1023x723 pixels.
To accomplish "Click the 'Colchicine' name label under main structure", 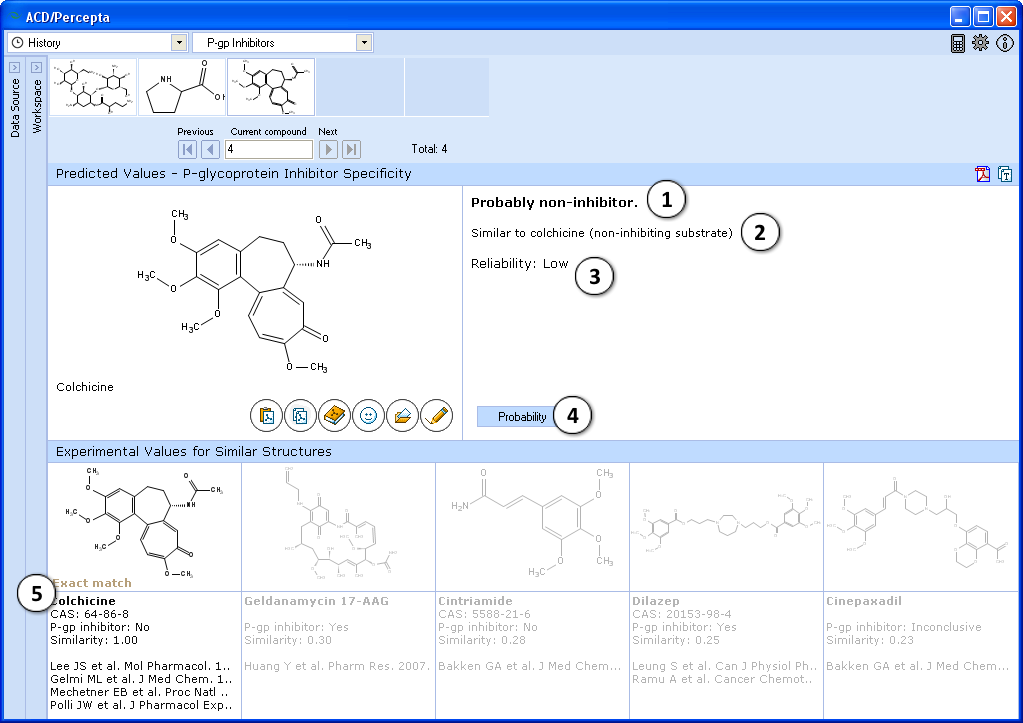I will click(85, 387).
